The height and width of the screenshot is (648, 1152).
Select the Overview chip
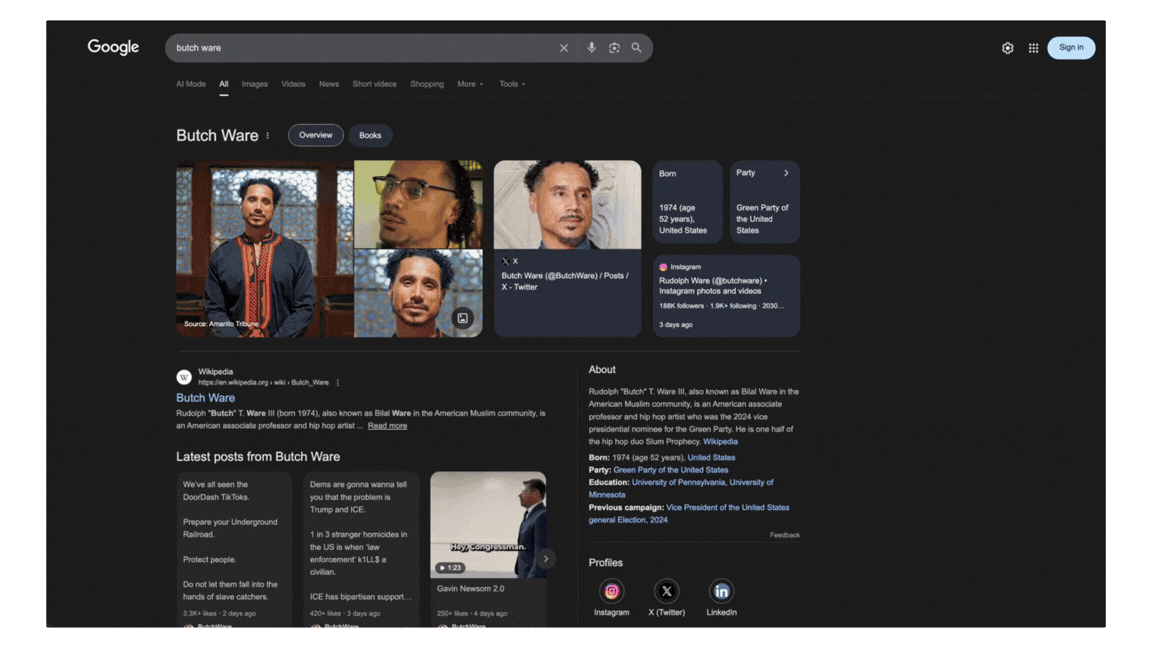pos(316,135)
